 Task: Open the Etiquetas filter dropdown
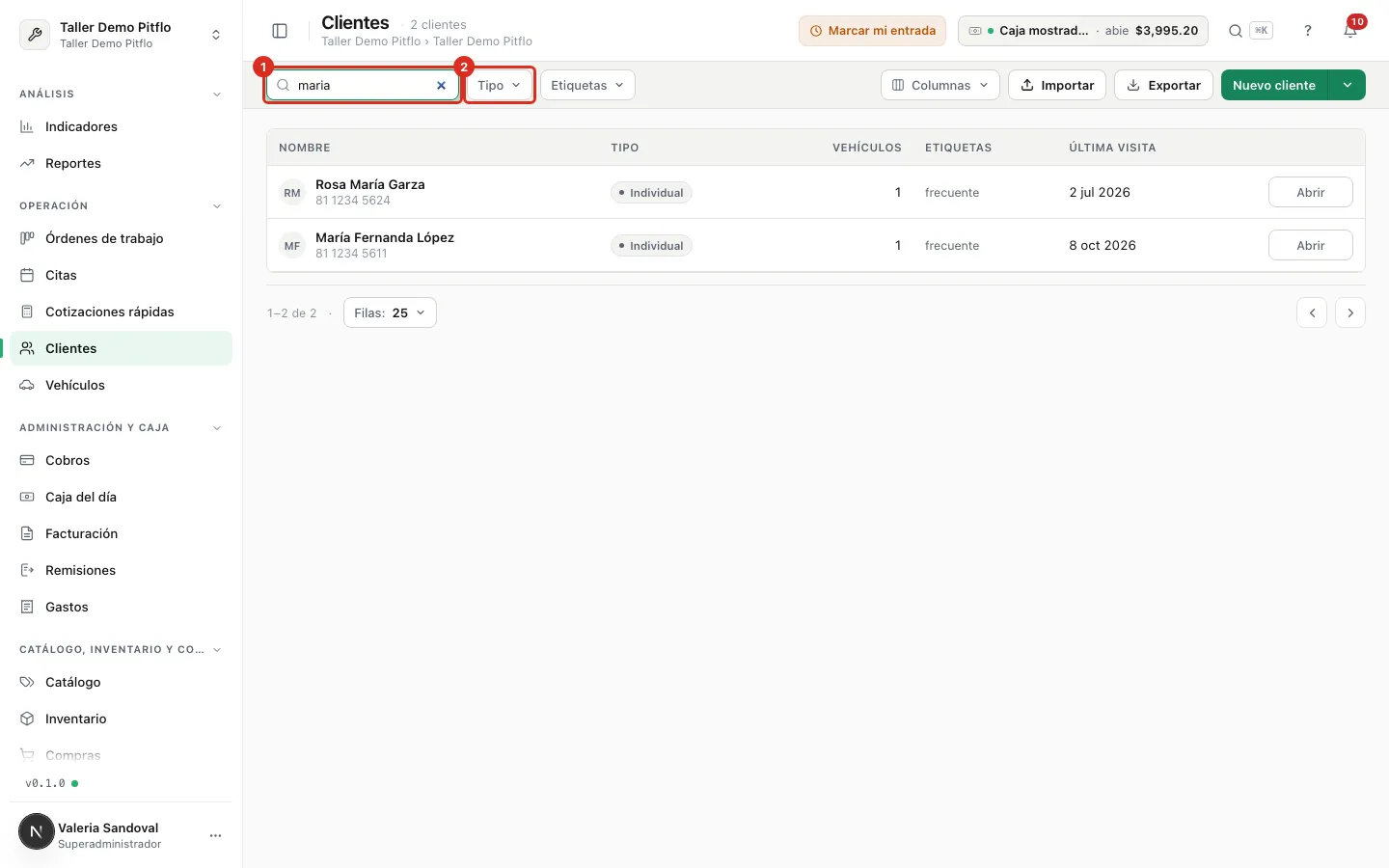587,85
